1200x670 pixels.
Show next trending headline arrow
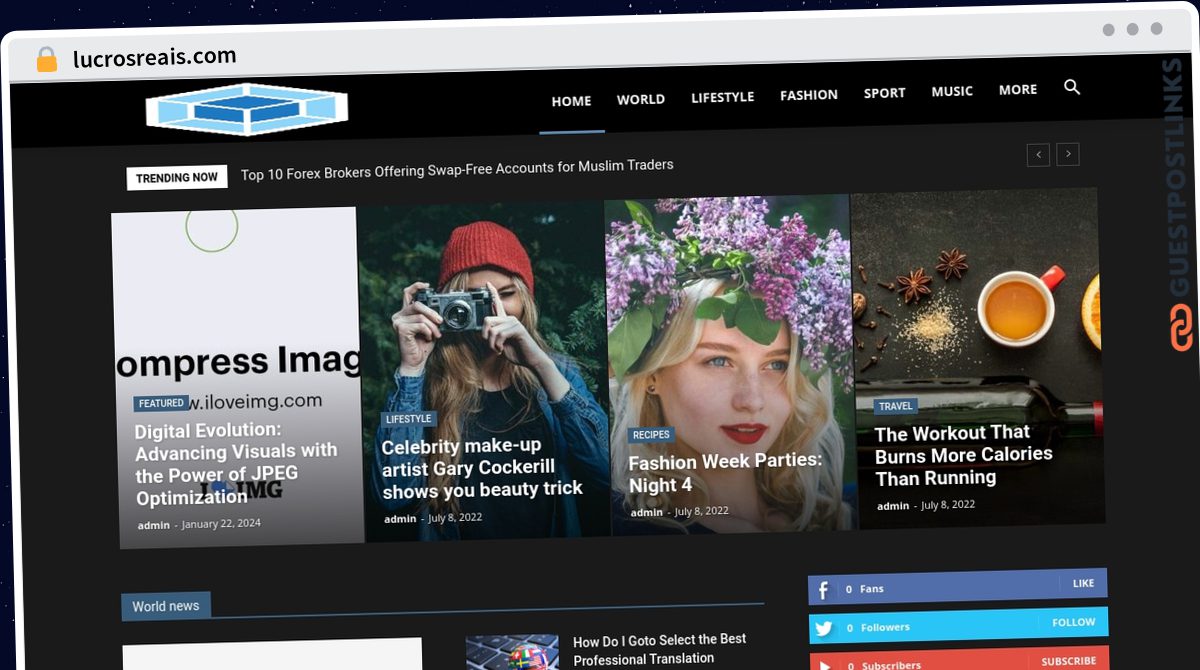point(1068,154)
